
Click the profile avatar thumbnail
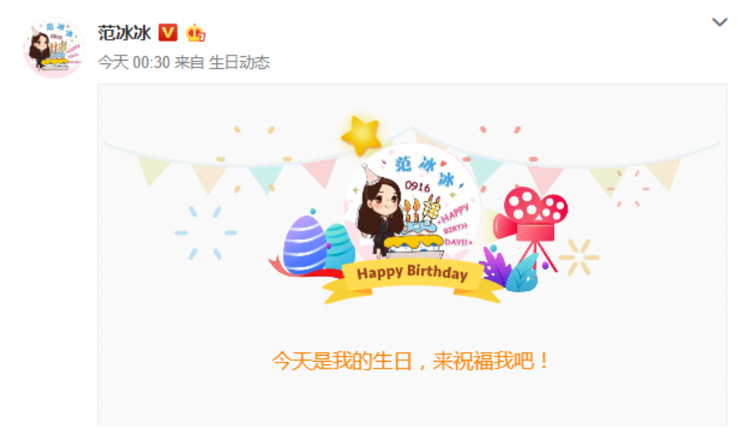tap(54, 47)
